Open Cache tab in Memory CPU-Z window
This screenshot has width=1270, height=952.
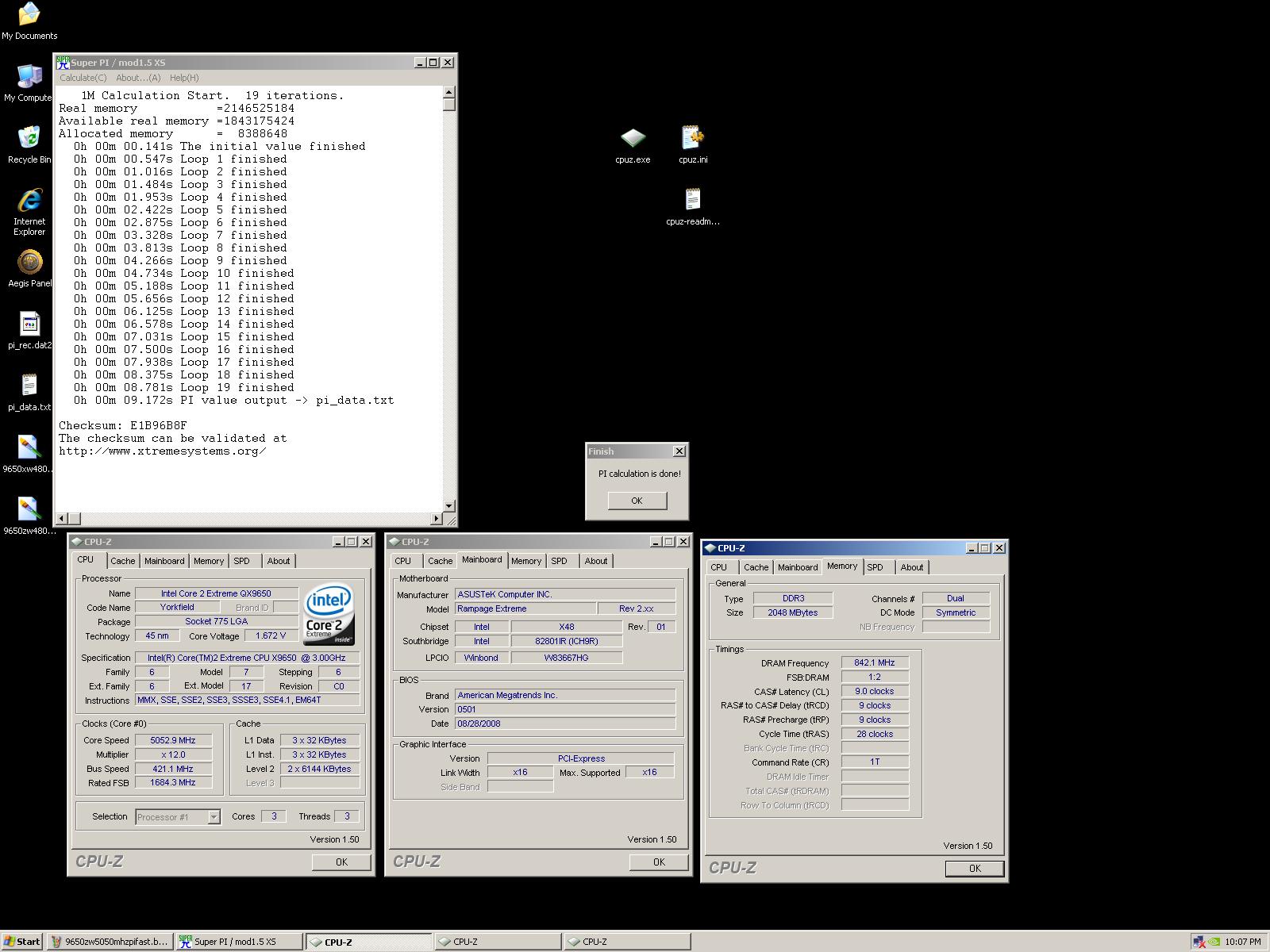pyautogui.click(x=756, y=567)
